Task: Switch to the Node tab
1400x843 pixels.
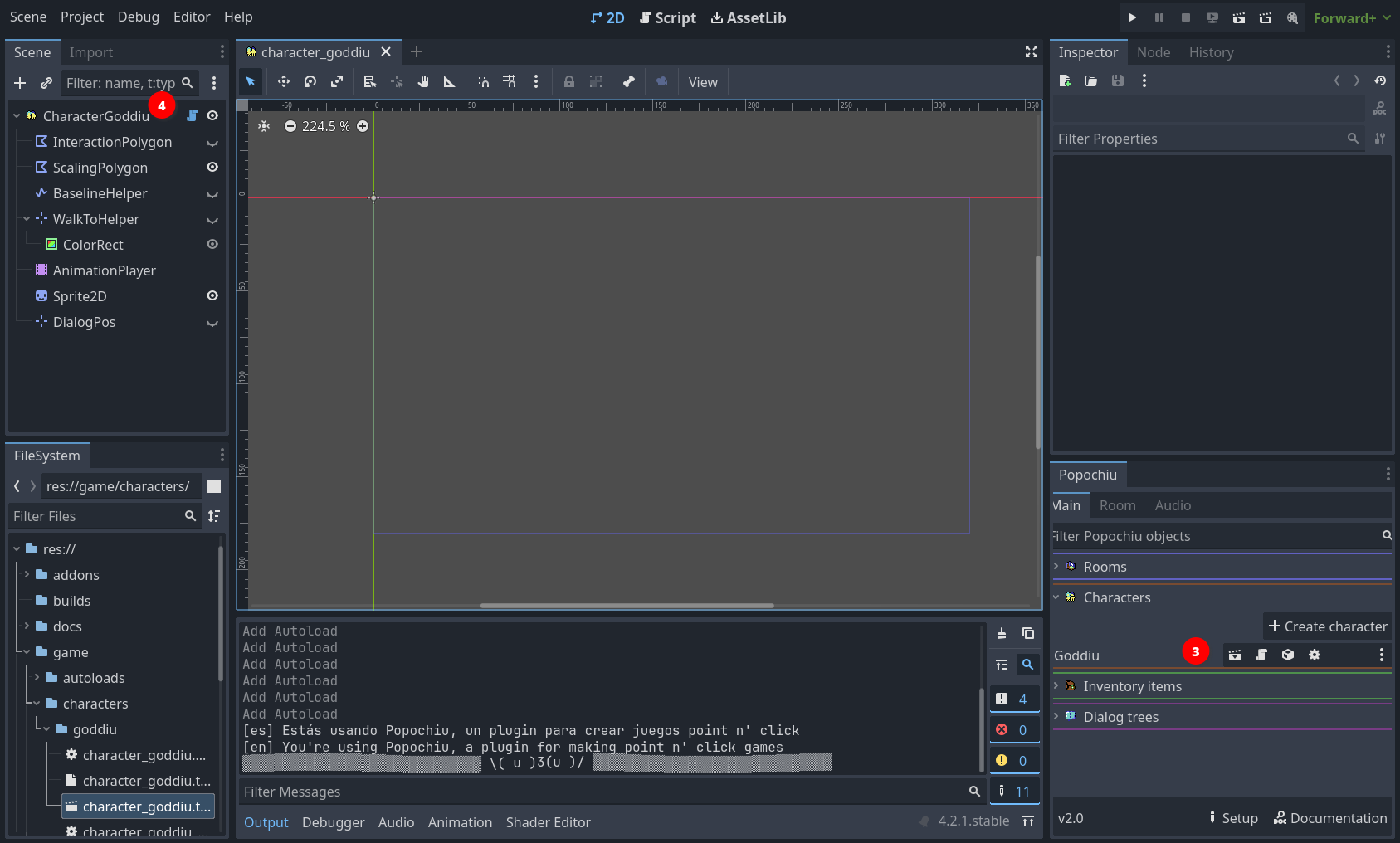Action: (1154, 52)
